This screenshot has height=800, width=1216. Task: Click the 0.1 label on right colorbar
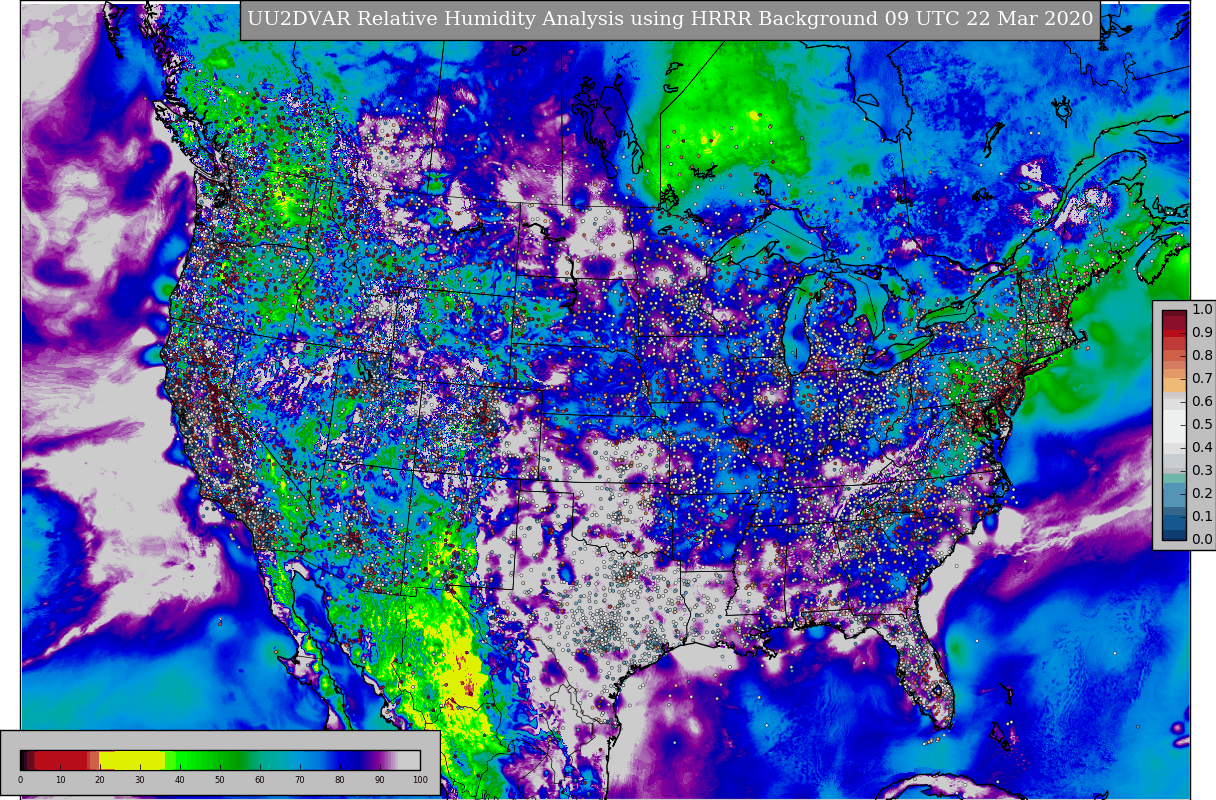pyautogui.click(x=1202, y=517)
